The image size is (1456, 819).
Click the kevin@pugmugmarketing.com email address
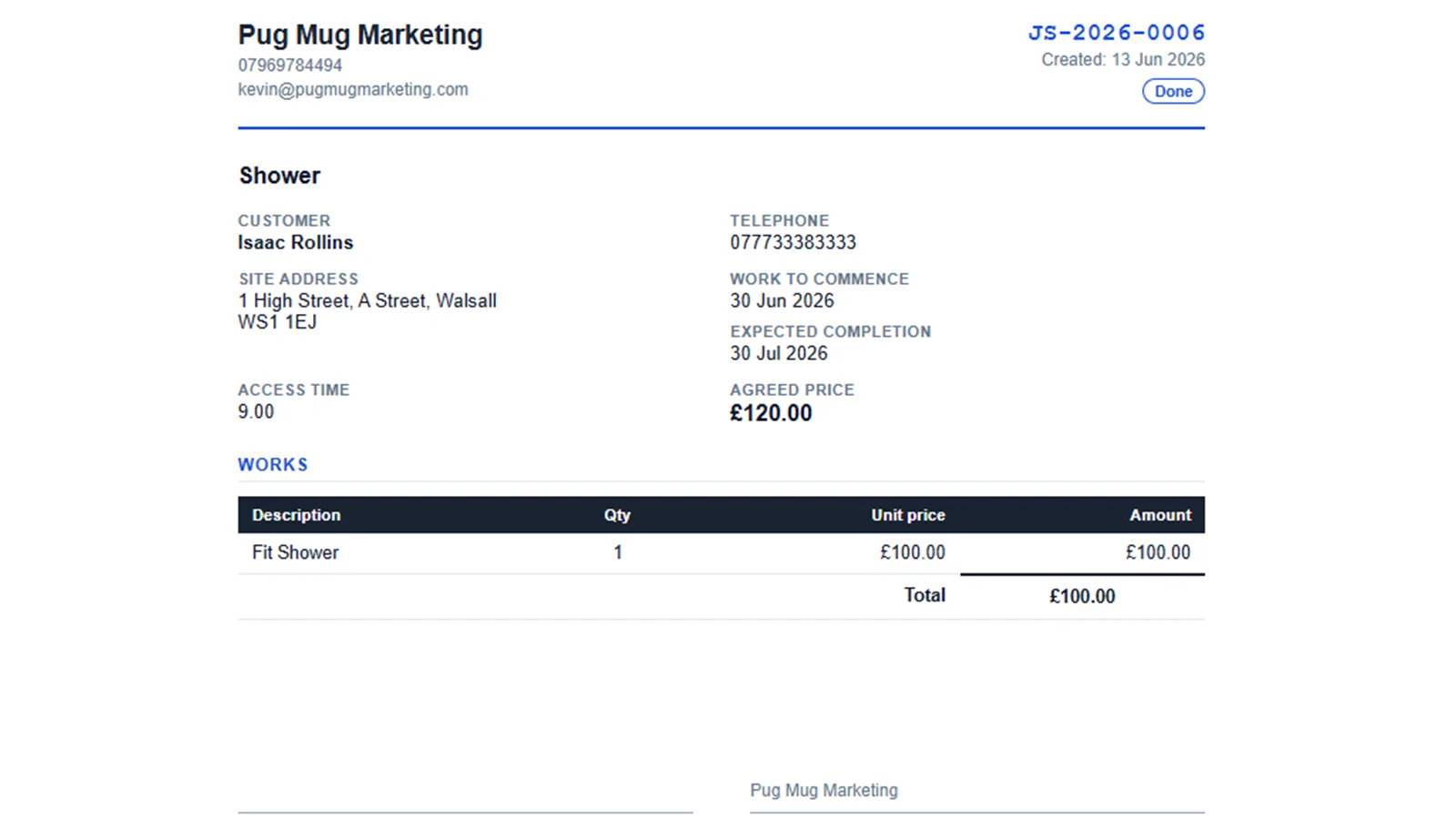tap(353, 89)
